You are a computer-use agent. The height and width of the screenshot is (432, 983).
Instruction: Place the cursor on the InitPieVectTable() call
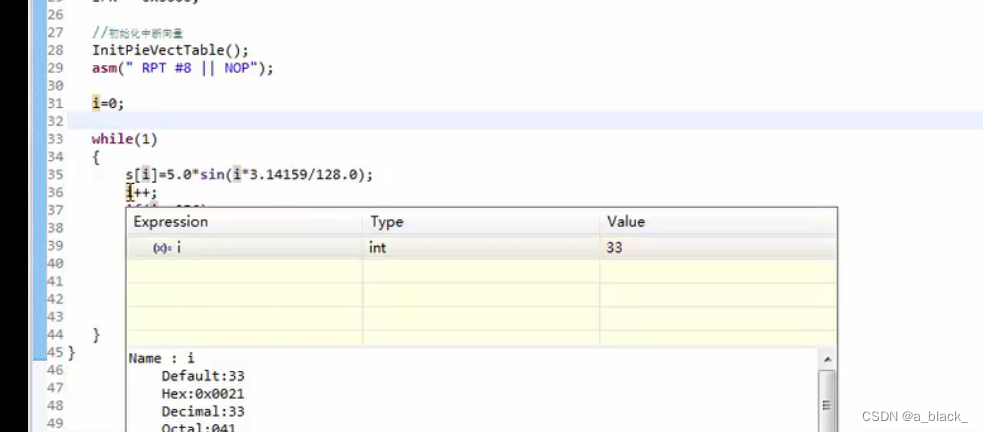pos(170,50)
